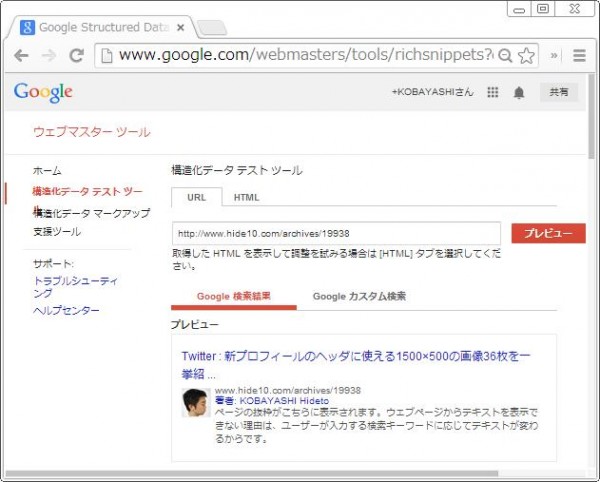Select Google カスタム検索 tab
Image resolution: width=600 pixels, height=482 pixels.
click(359, 296)
